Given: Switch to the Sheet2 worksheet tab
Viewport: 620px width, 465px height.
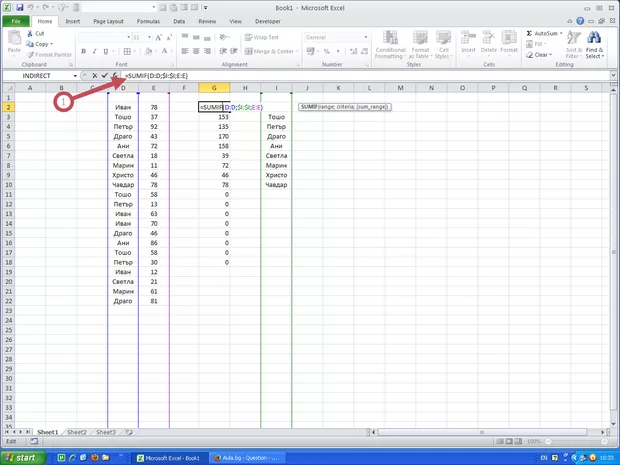Looking at the screenshot, I should [x=76, y=432].
